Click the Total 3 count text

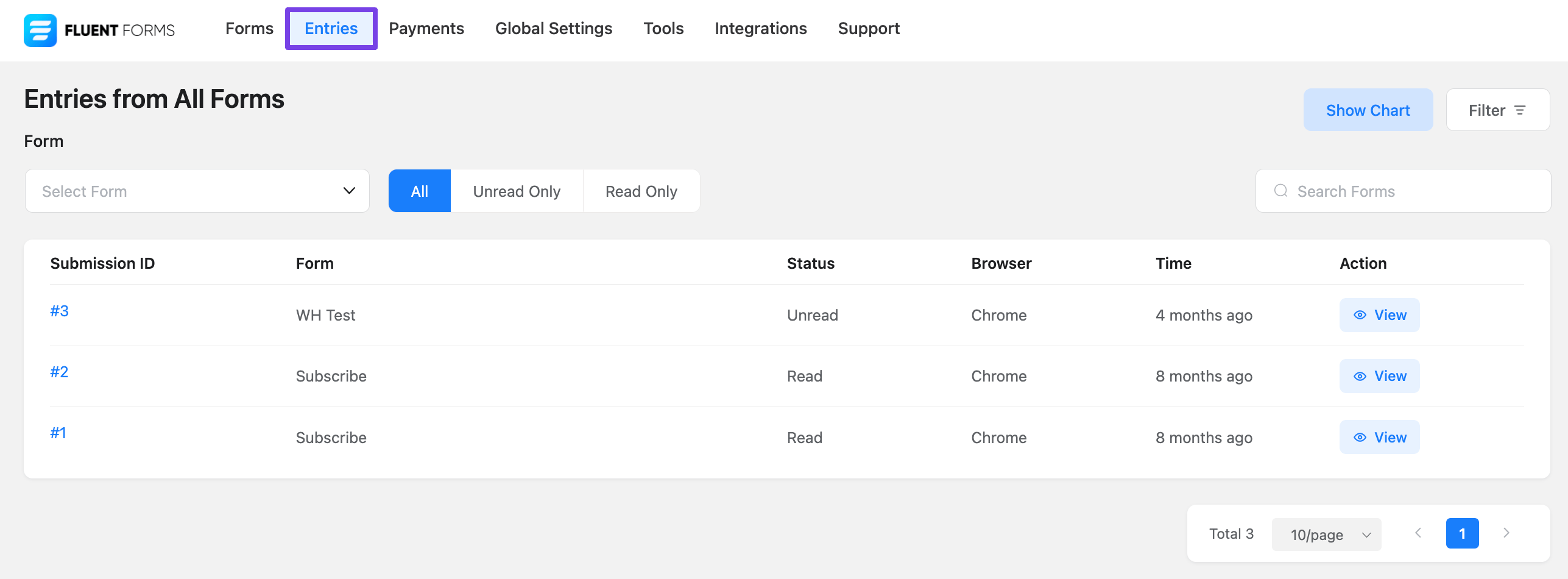click(1231, 534)
